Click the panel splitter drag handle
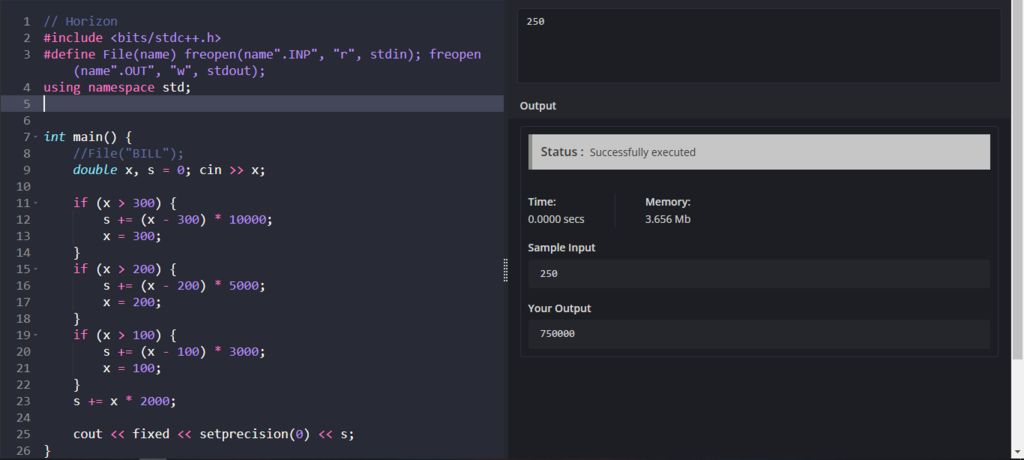Viewport: 1024px width, 460px height. pyautogui.click(x=505, y=270)
